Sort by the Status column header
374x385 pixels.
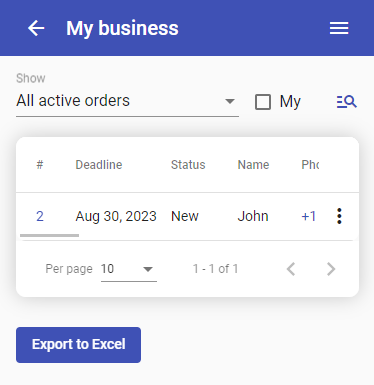click(188, 165)
